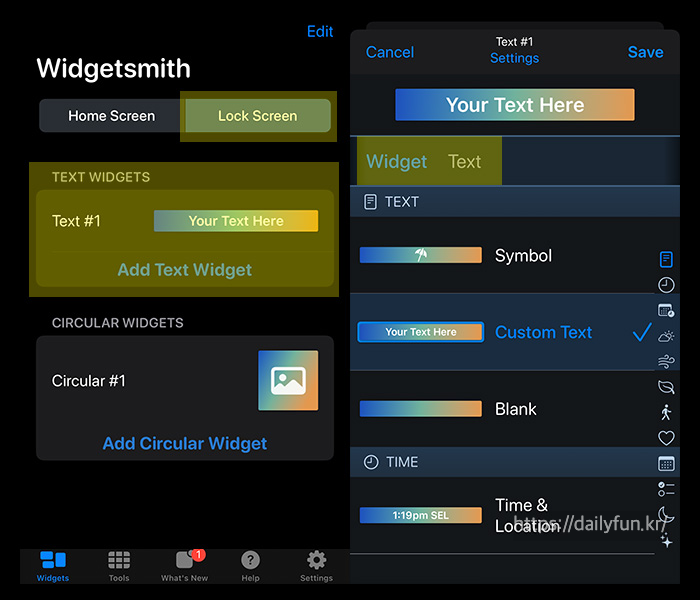The height and width of the screenshot is (600, 700).
Task: Switch to Lock Screen segment
Action: pos(258,116)
